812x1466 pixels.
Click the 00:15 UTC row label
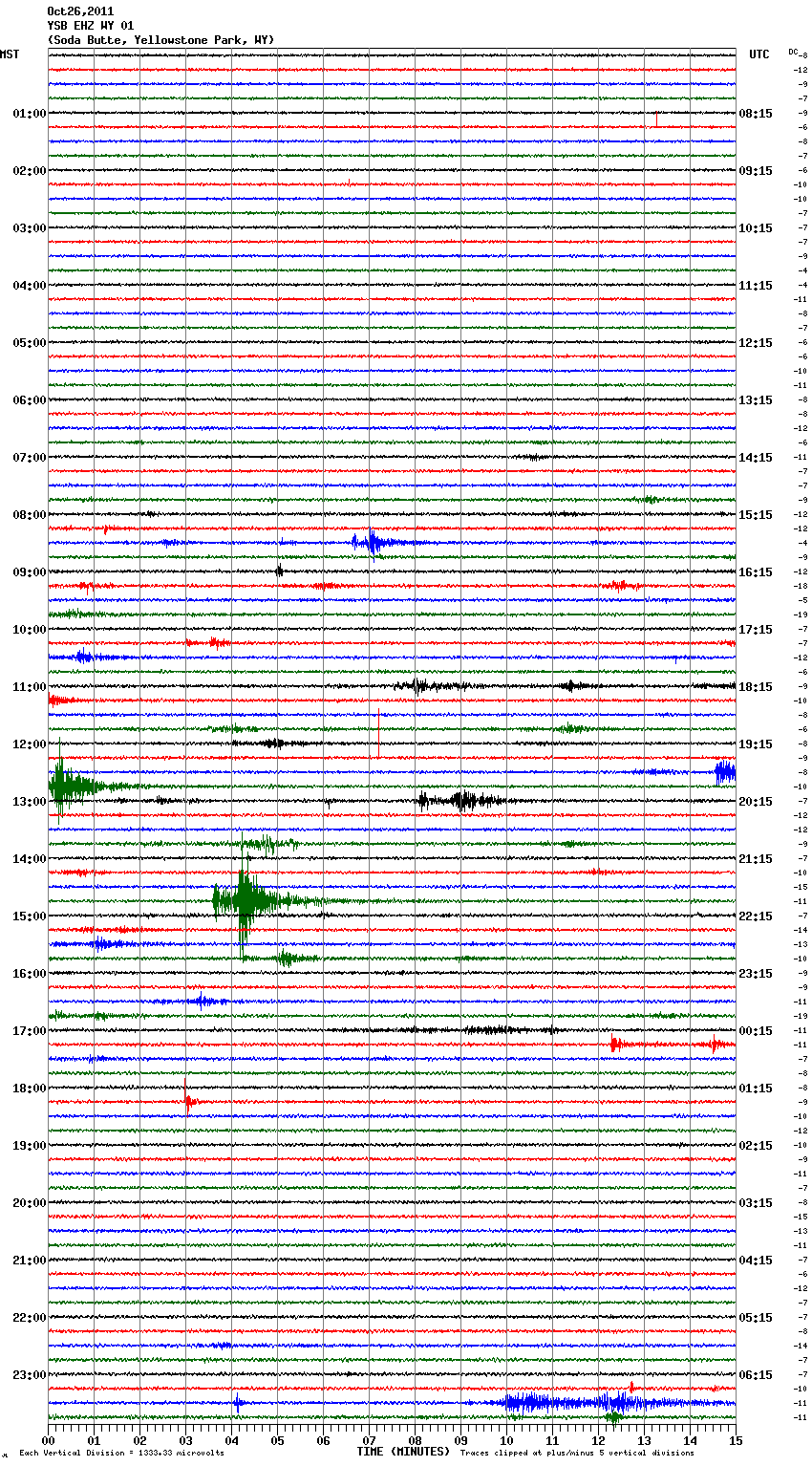755,1031
